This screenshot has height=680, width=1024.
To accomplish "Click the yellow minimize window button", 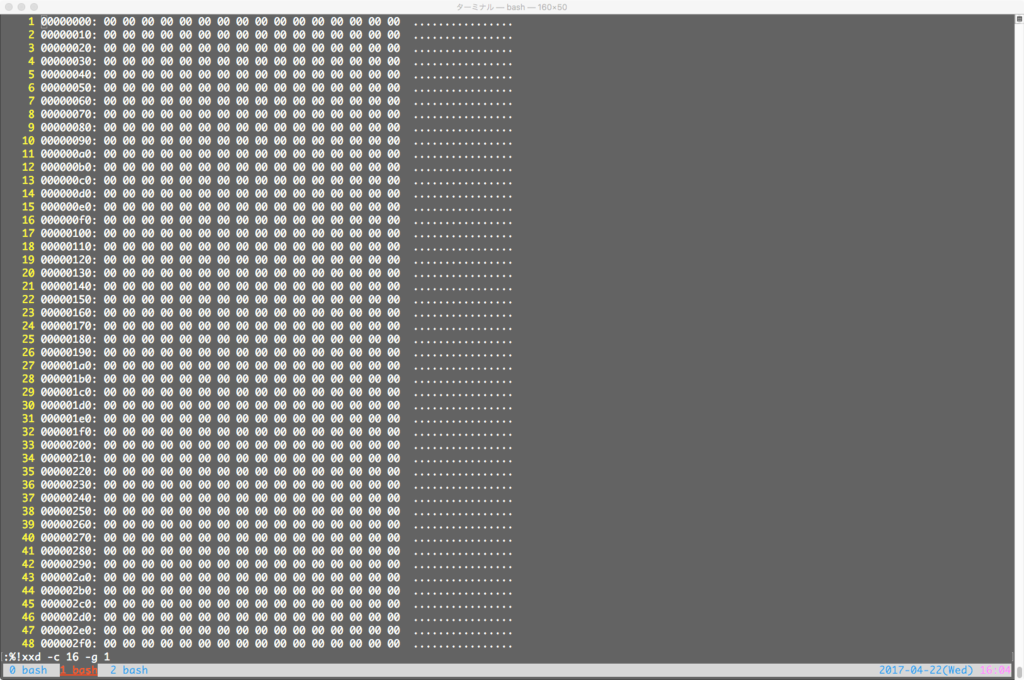I will (22, 7).
